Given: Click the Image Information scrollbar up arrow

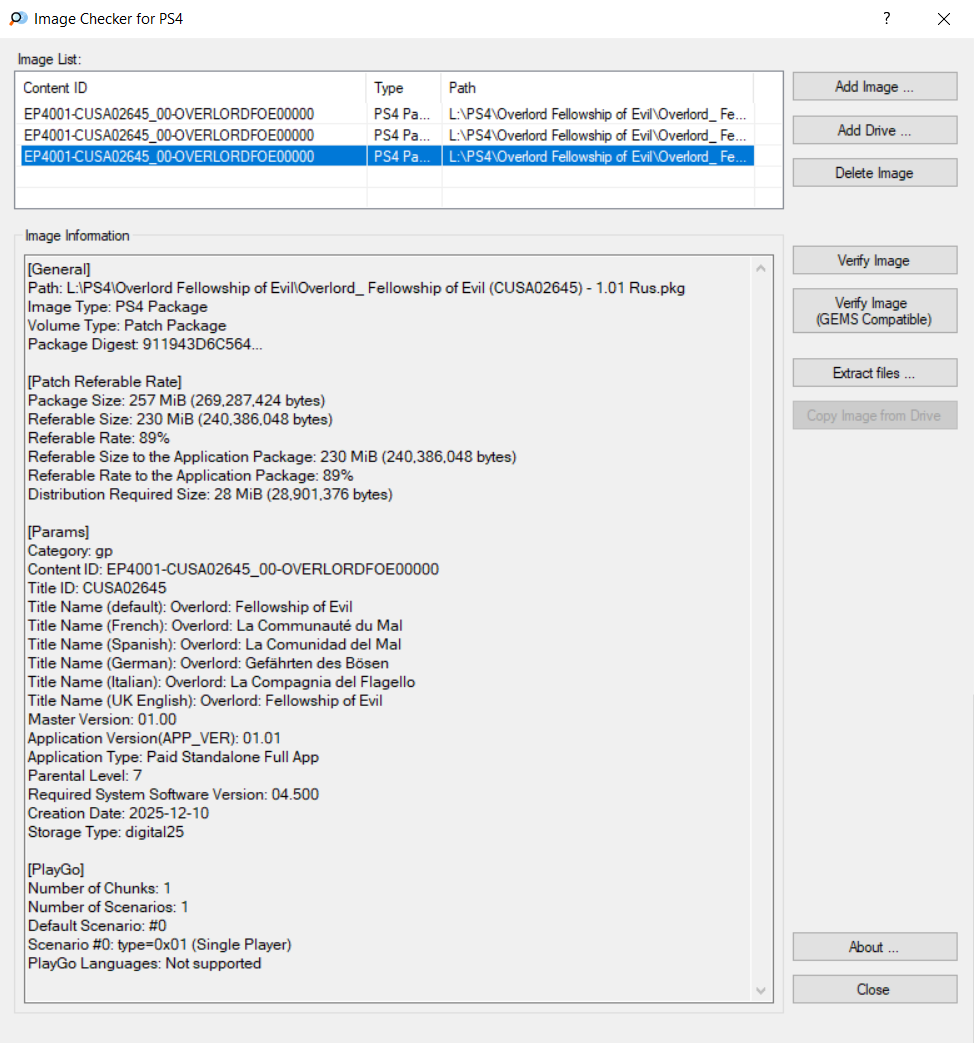Looking at the screenshot, I should click(x=762, y=269).
